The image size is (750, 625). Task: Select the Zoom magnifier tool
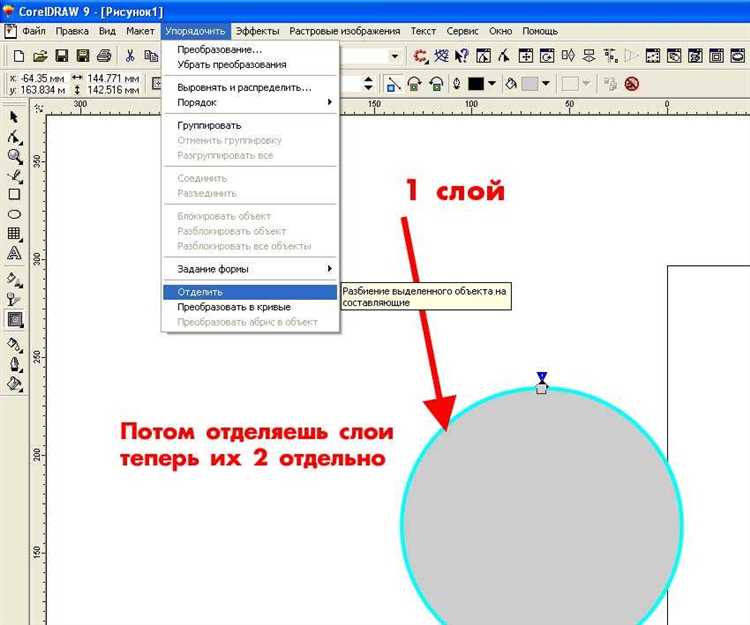[15, 156]
